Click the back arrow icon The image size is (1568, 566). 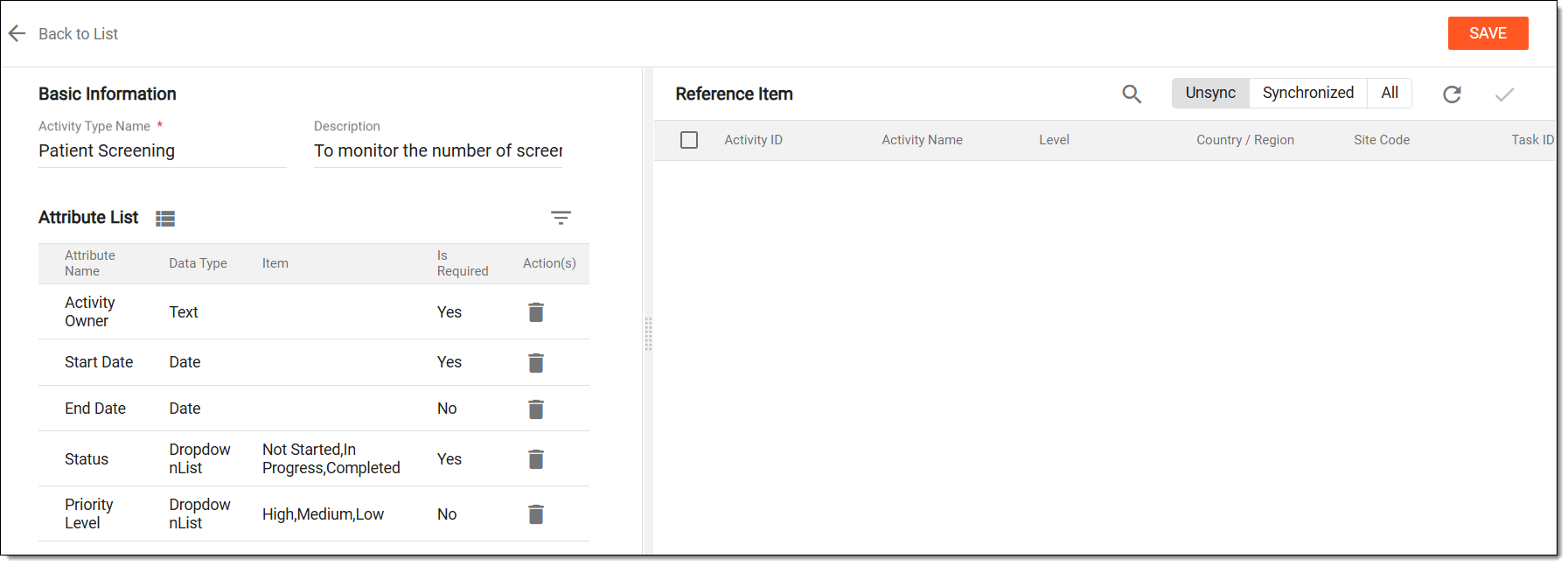click(x=17, y=33)
